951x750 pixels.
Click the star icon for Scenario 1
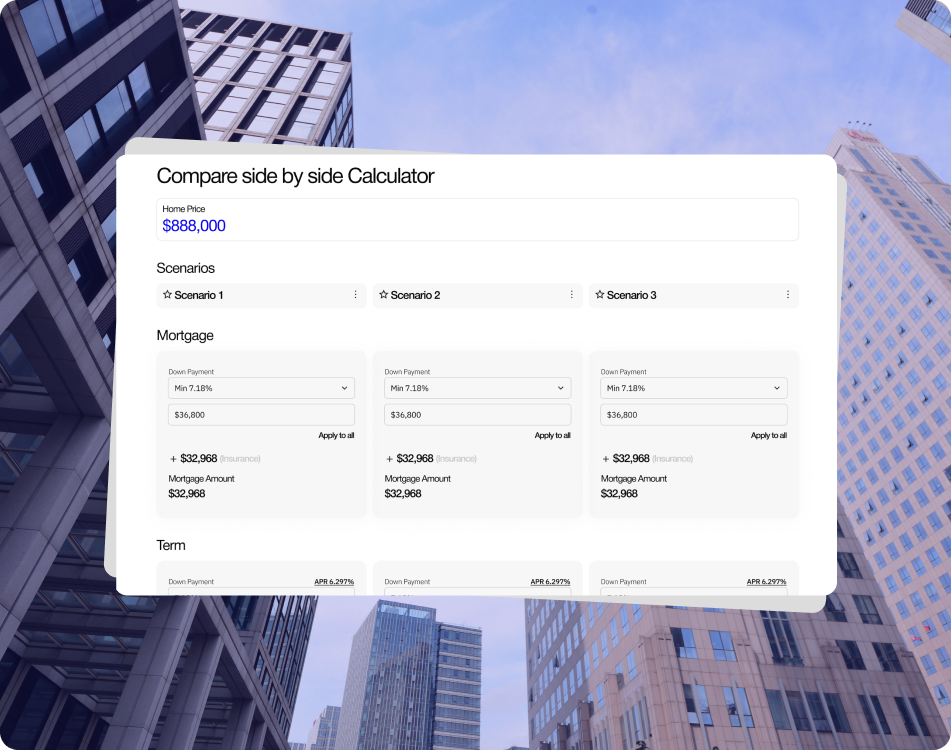click(x=167, y=295)
